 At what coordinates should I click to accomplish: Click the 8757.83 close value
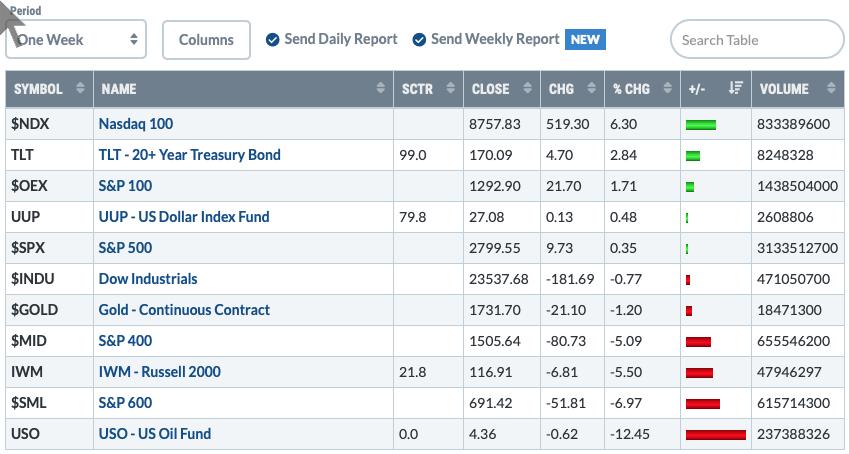[495, 124]
